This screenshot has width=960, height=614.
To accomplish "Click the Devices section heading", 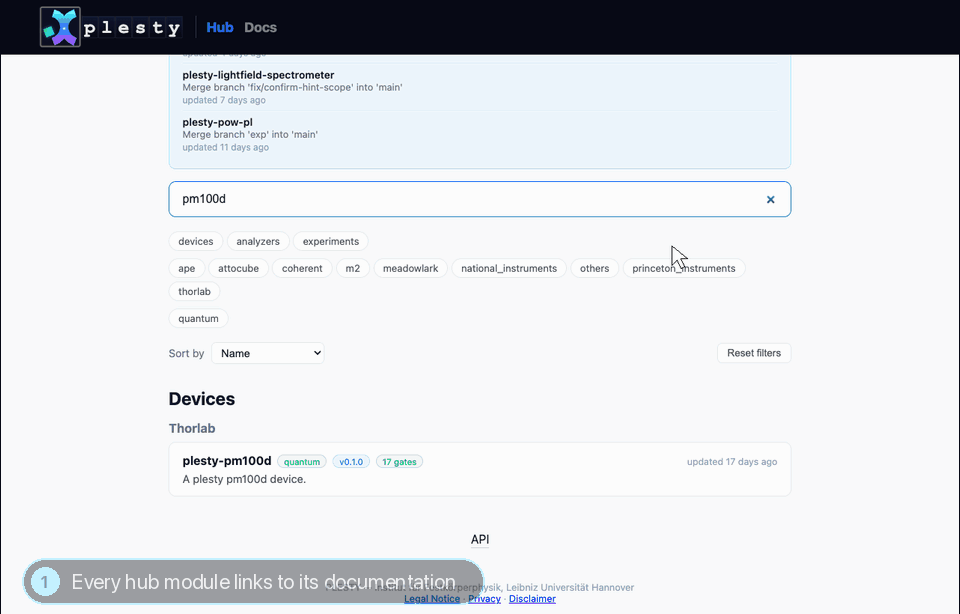I will click(201, 399).
